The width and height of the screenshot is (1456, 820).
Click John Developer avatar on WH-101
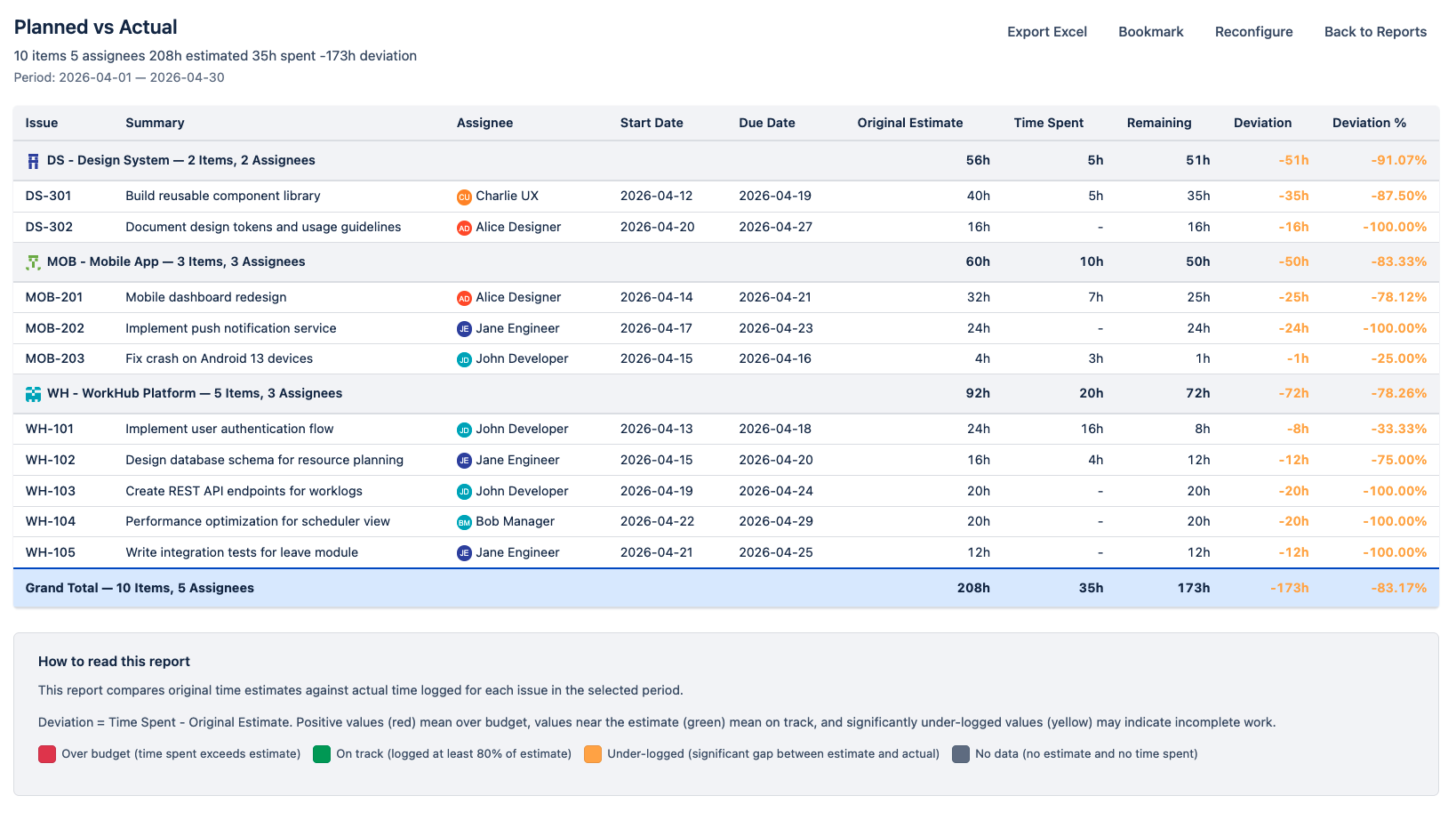464,430
